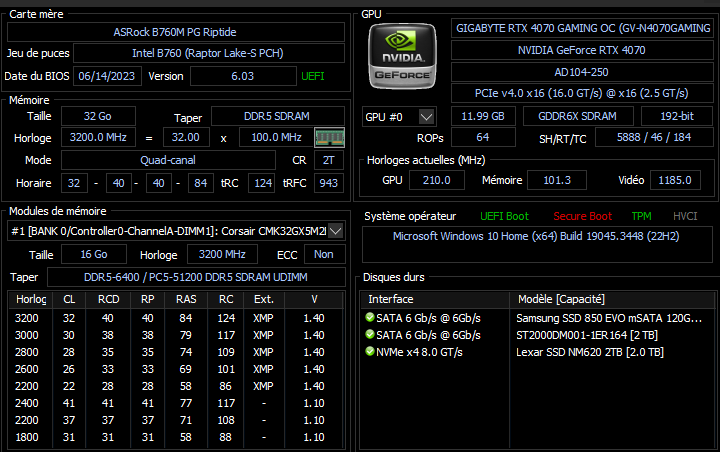Select the 3000 XMP timing row
This screenshot has width=720, height=452.
tap(176, 335)
